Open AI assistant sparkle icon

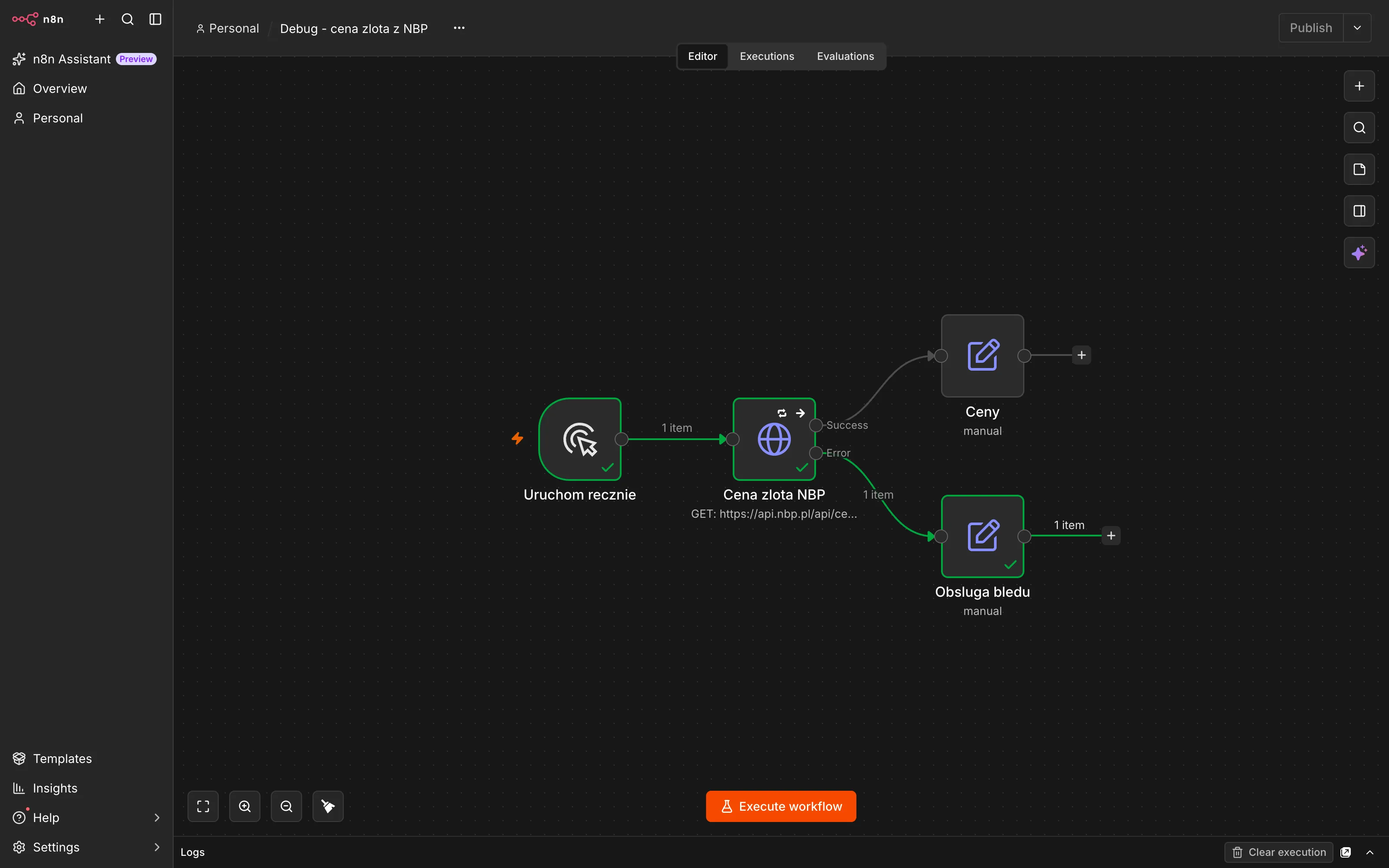click(1359, 253)
